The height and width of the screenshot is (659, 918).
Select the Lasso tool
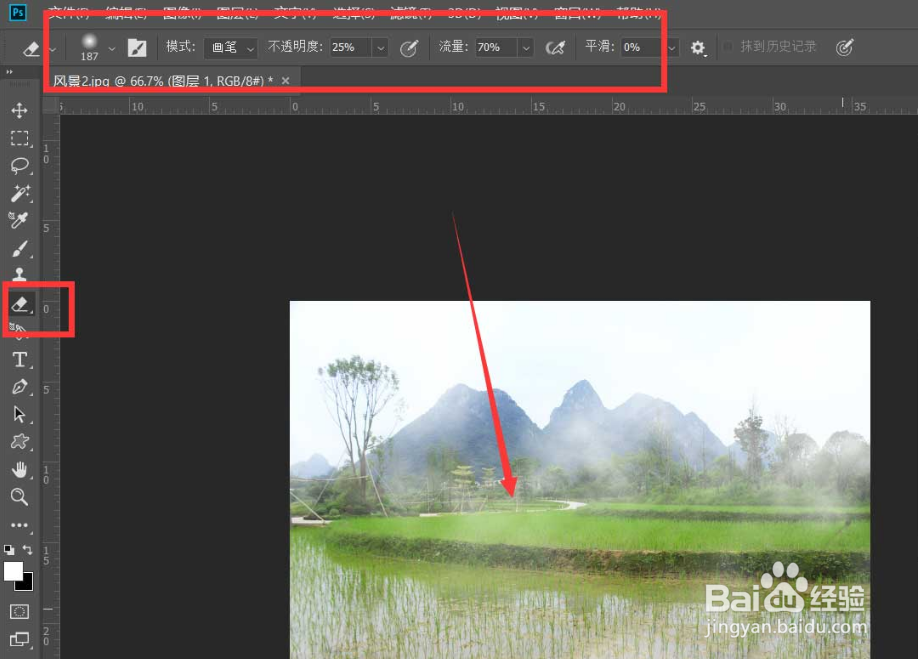[19, 166]
